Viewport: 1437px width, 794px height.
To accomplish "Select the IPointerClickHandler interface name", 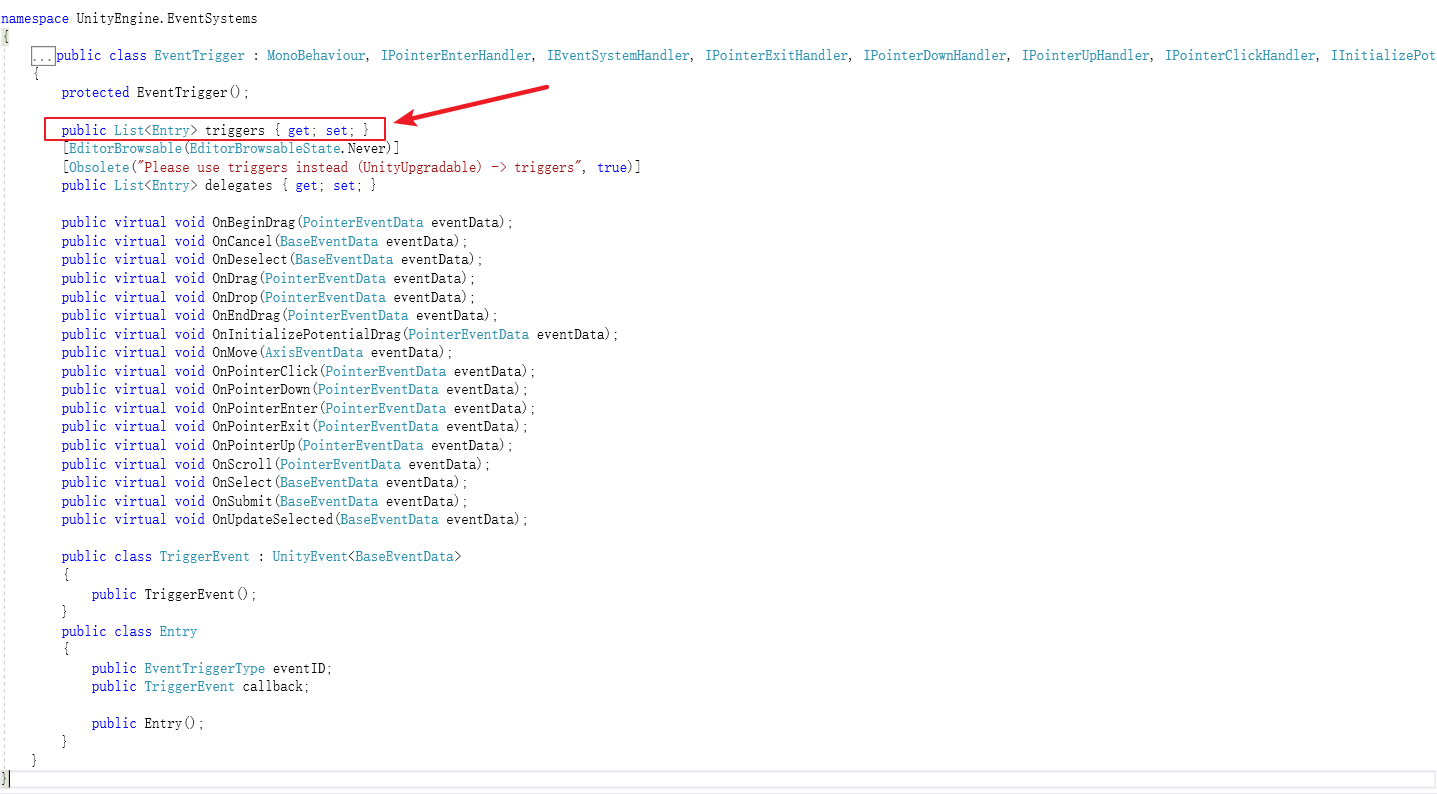I will pyautogui.click(x=1240, y=56).
